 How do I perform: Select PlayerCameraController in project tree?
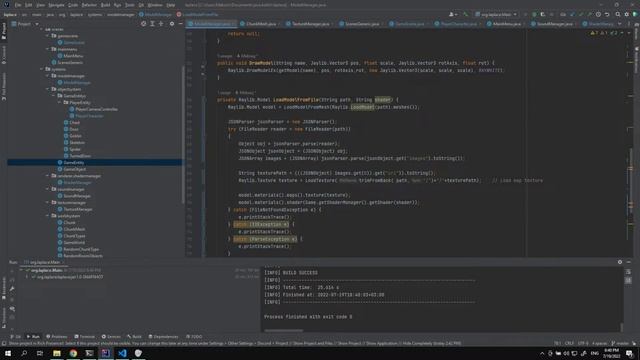93,109
